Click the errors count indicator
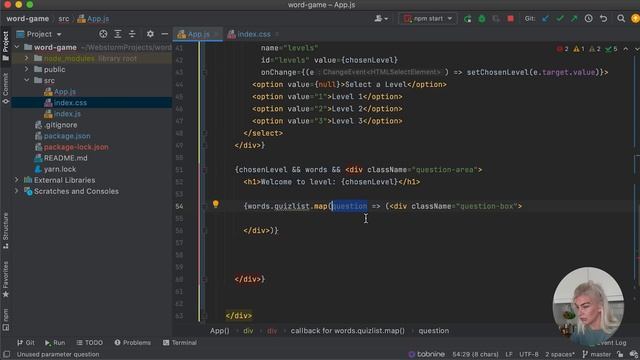 coord(562,49)
